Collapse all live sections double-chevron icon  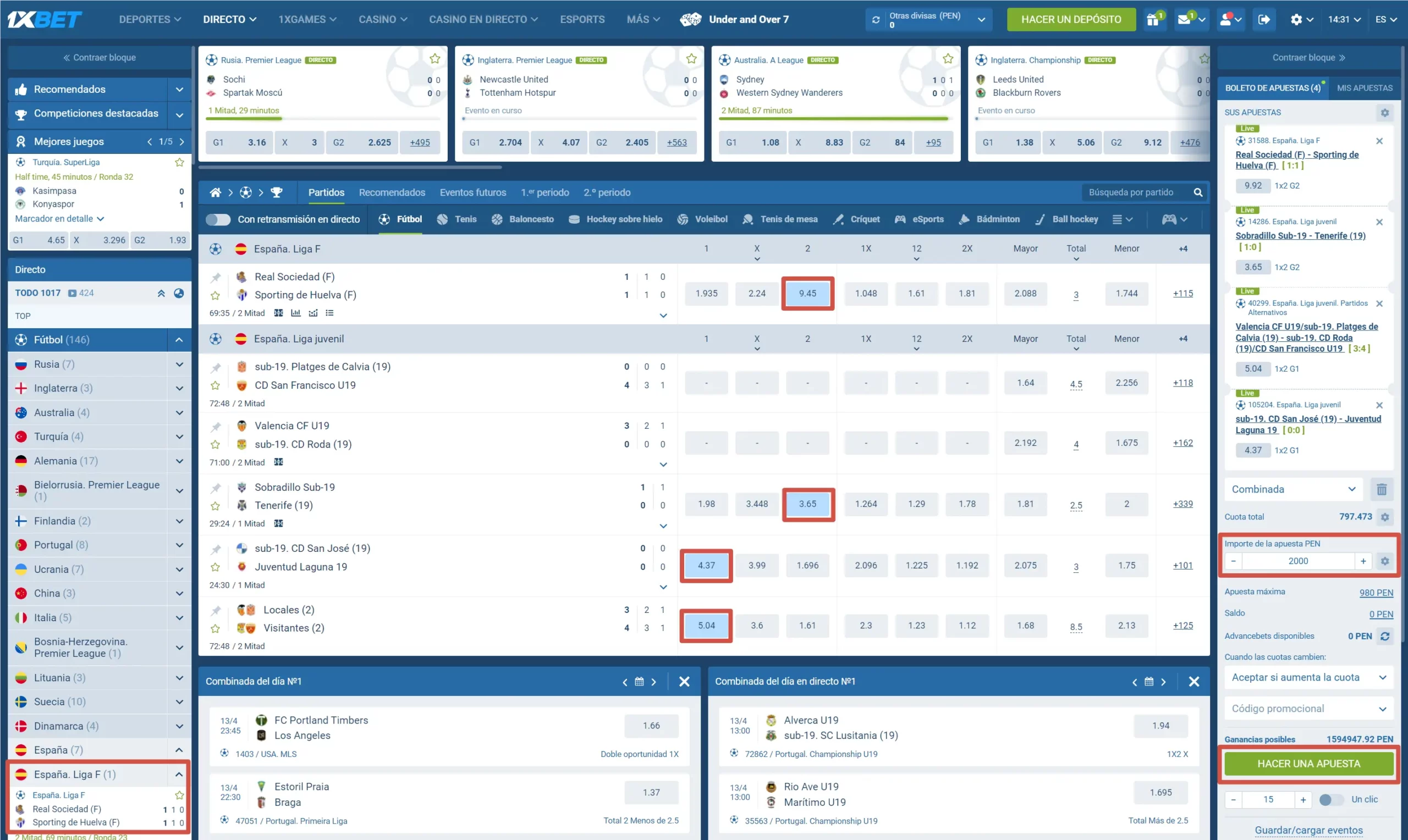161,293
